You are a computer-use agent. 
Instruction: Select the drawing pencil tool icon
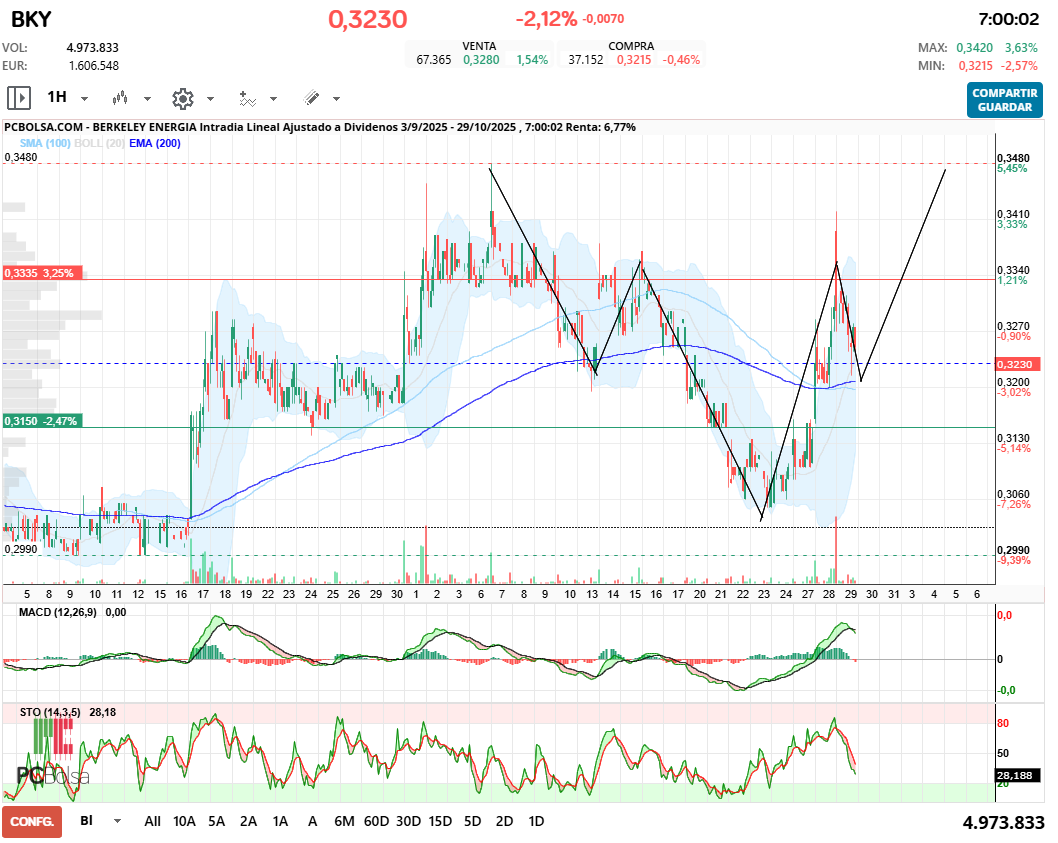pos(311,98)
